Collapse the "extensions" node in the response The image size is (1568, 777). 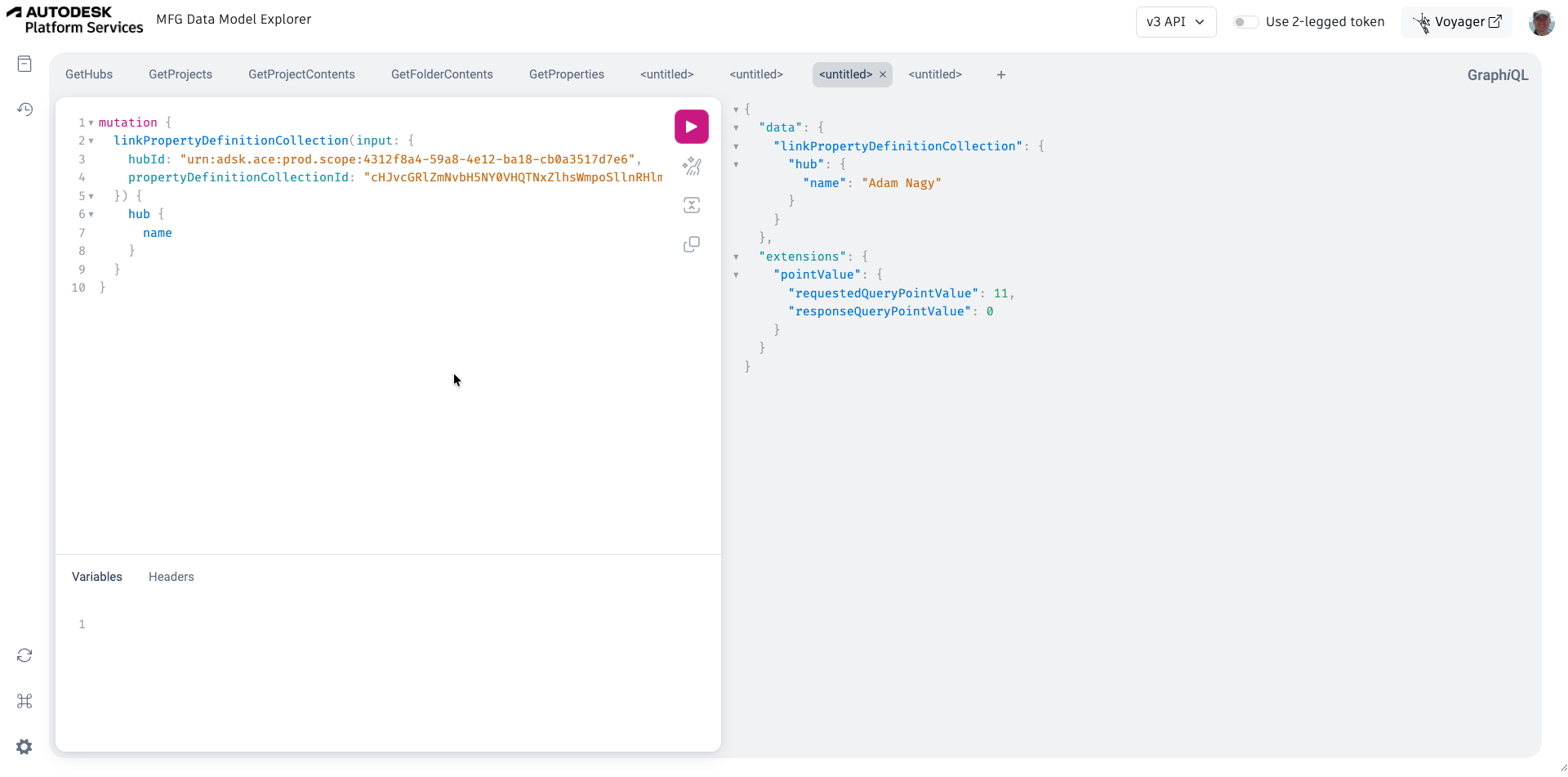[x=736, y=257]
